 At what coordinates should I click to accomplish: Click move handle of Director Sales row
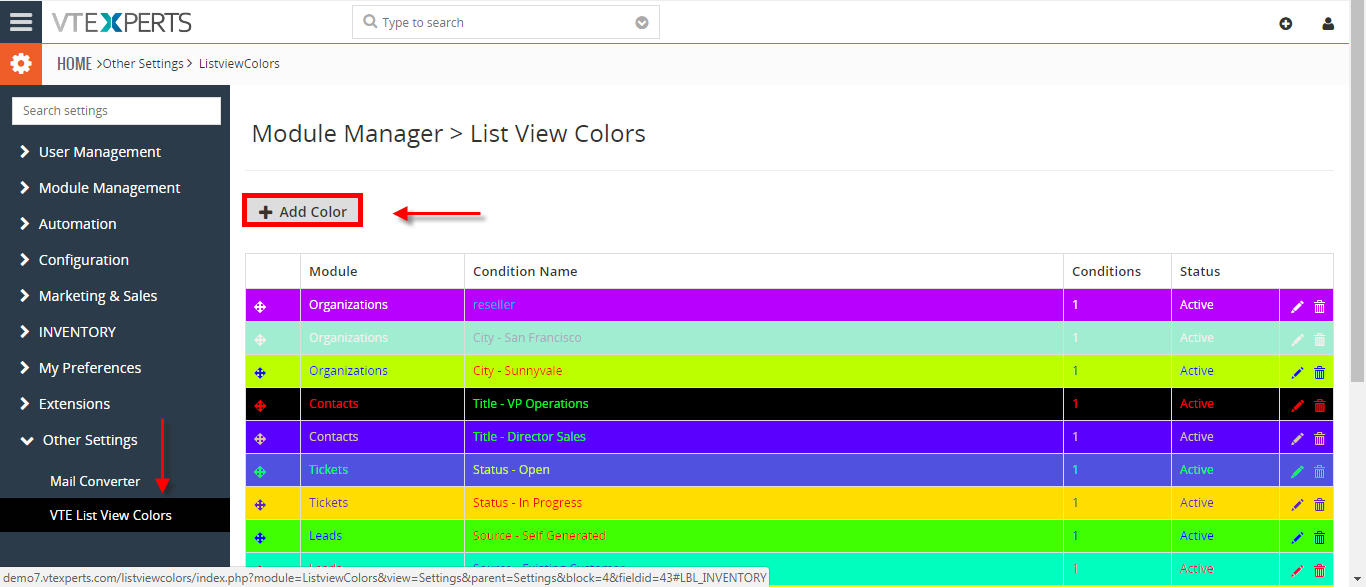click(260, 438)
